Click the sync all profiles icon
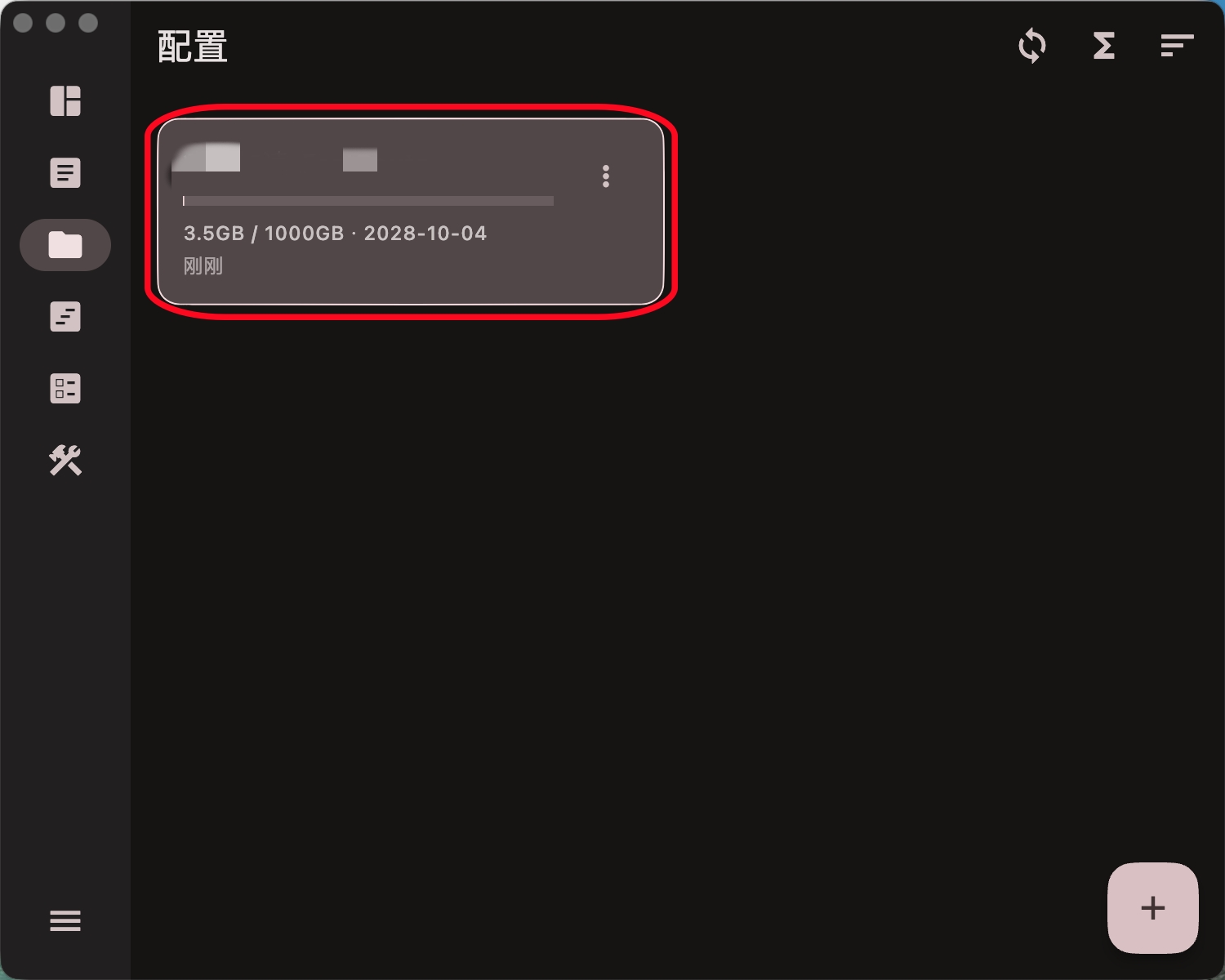The width and height of the screenshot is (1225, 980). click(1032, 46)
